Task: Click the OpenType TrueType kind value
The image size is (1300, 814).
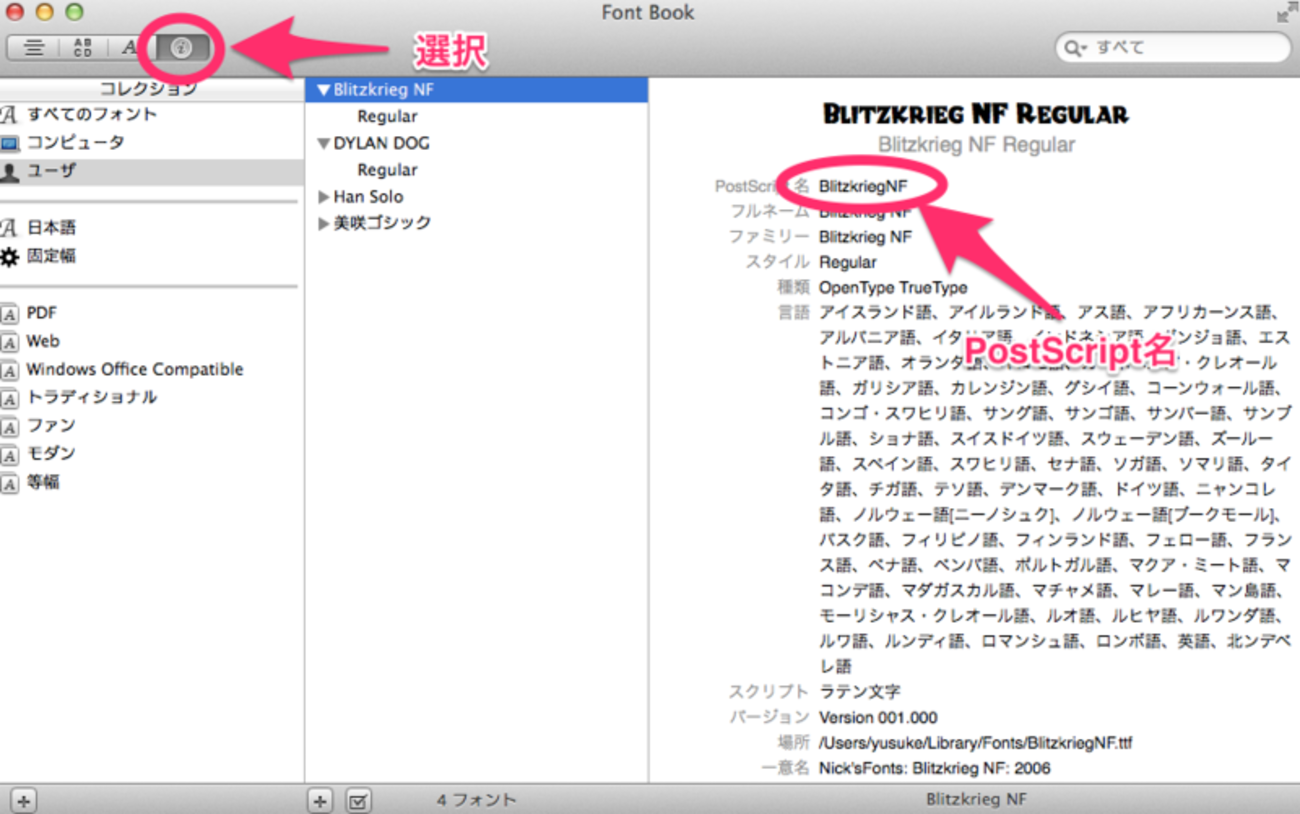Action: 893,288
